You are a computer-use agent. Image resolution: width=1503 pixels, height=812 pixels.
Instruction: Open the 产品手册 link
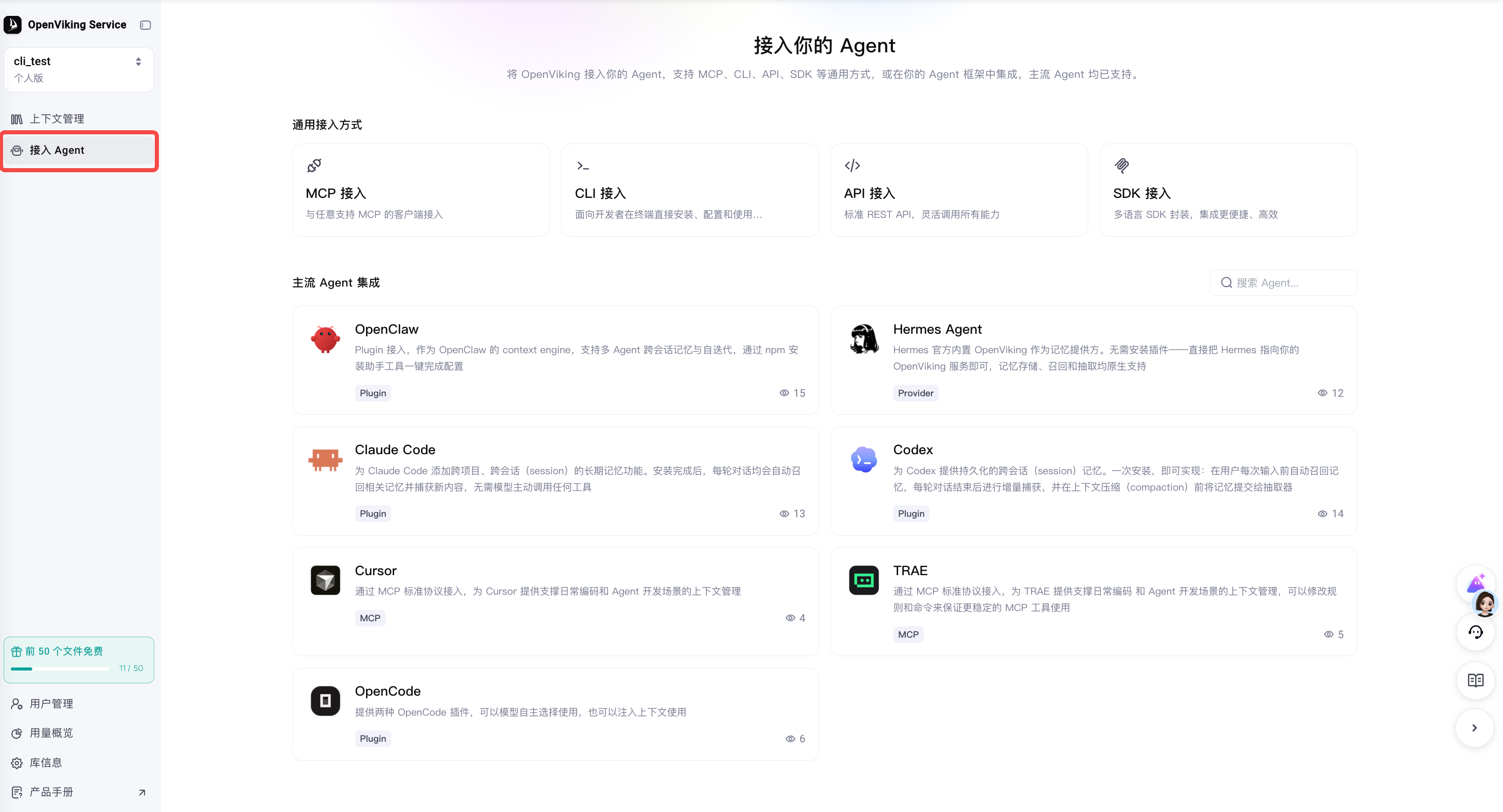tap(79, 791)
